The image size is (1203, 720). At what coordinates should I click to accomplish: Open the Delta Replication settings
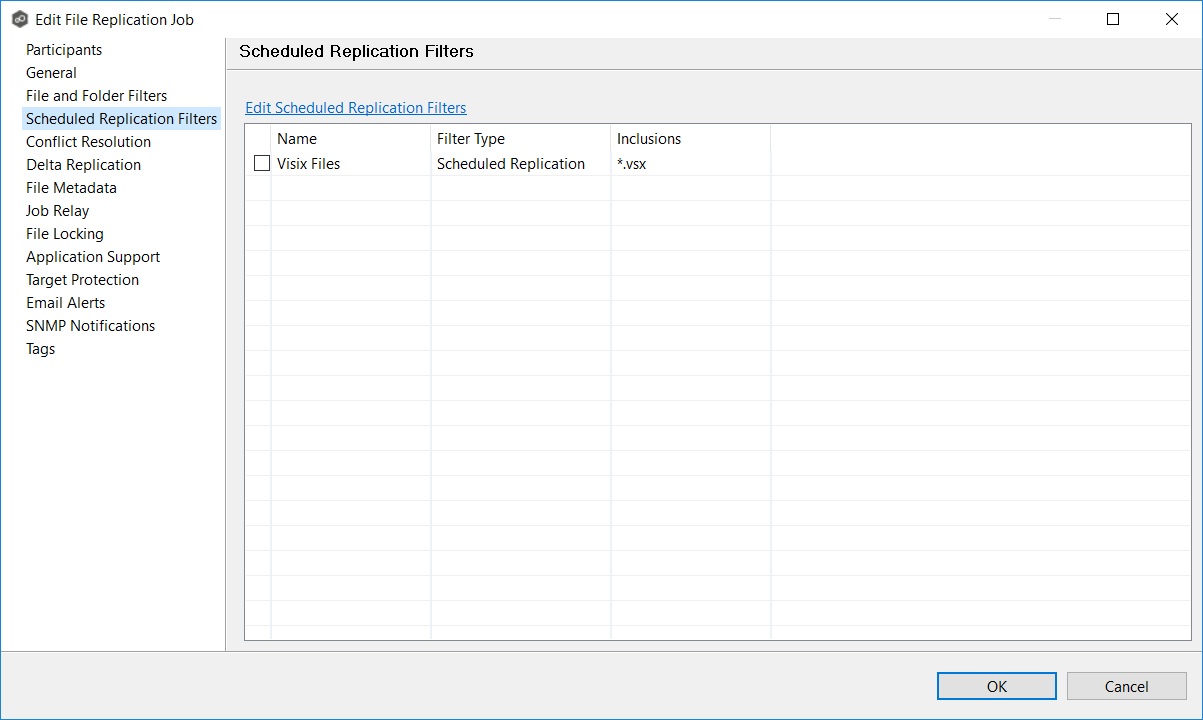point(83,164)
